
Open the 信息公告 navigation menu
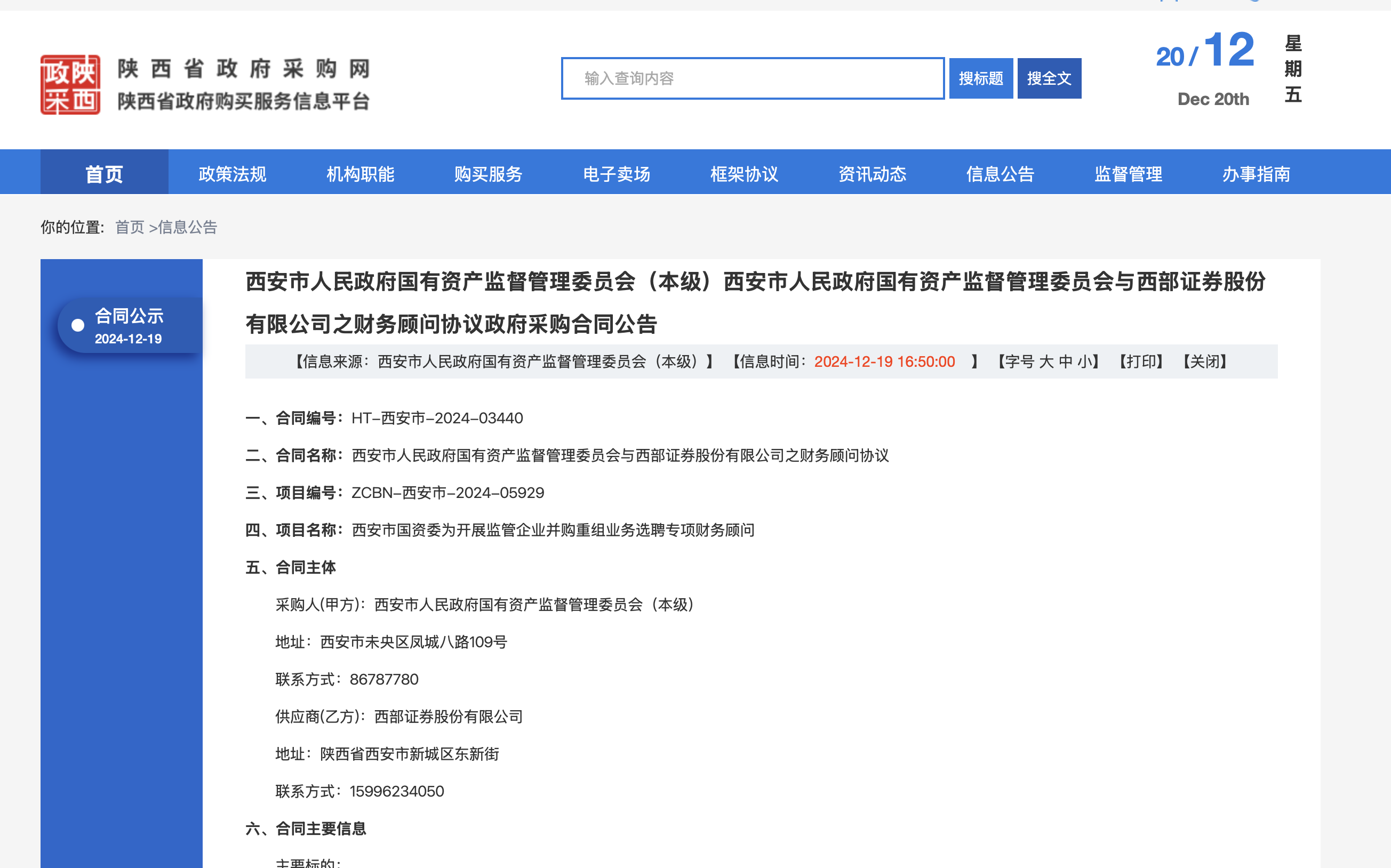click(1000, 174)
